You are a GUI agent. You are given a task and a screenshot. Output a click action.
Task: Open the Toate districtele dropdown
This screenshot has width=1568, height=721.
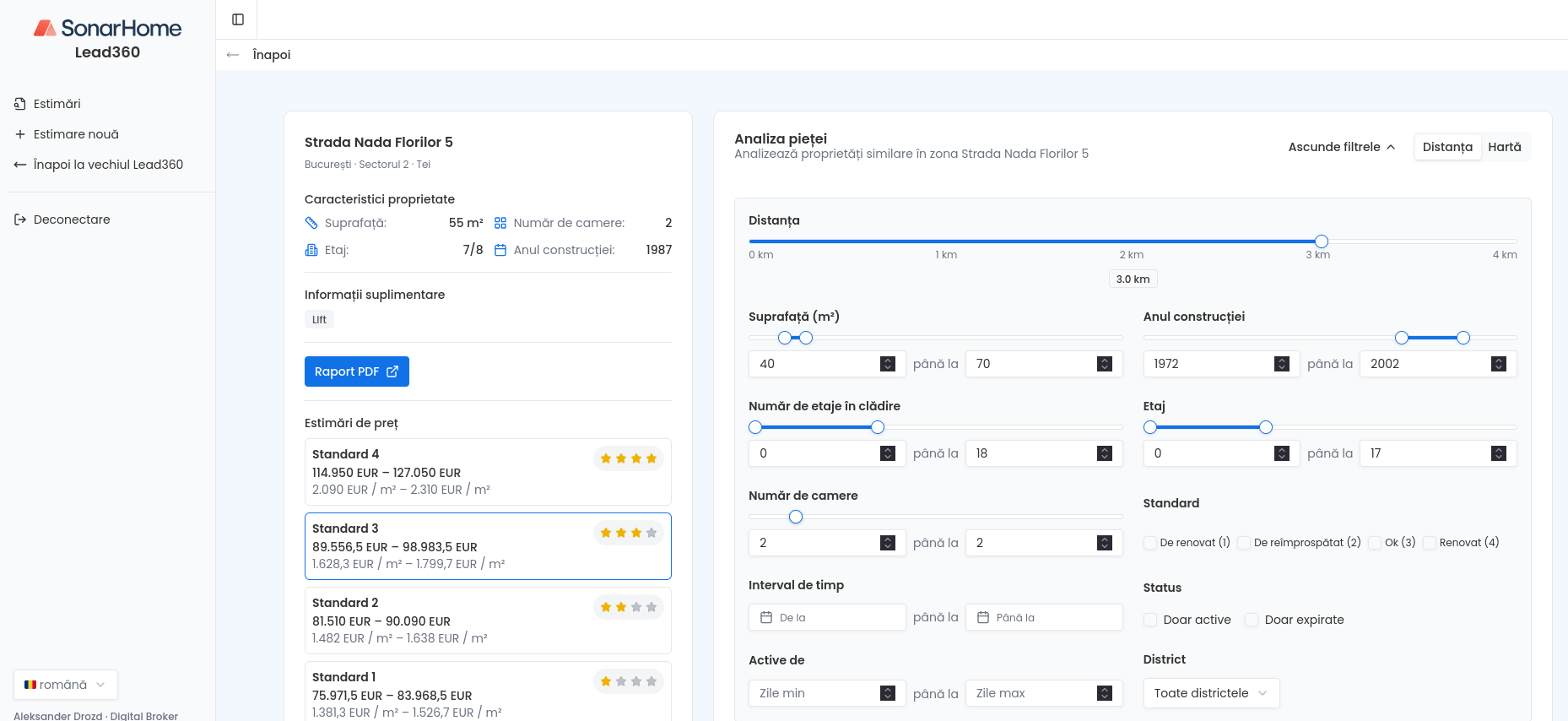click(x=1210, y=693)
